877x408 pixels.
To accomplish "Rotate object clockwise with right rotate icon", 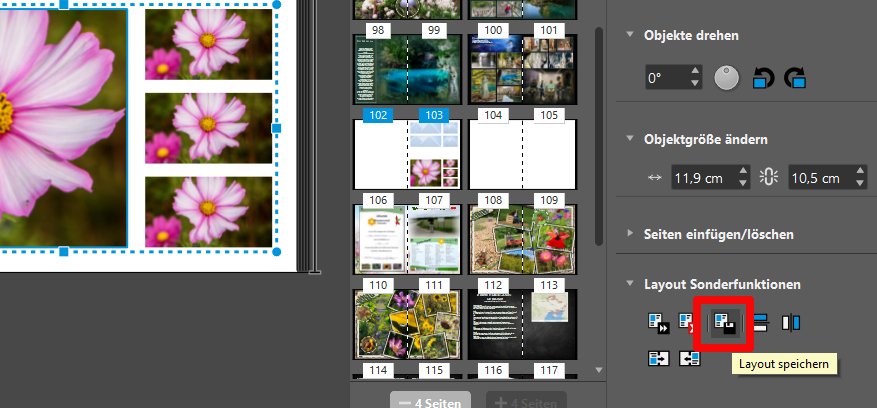I will coord(795,78).
